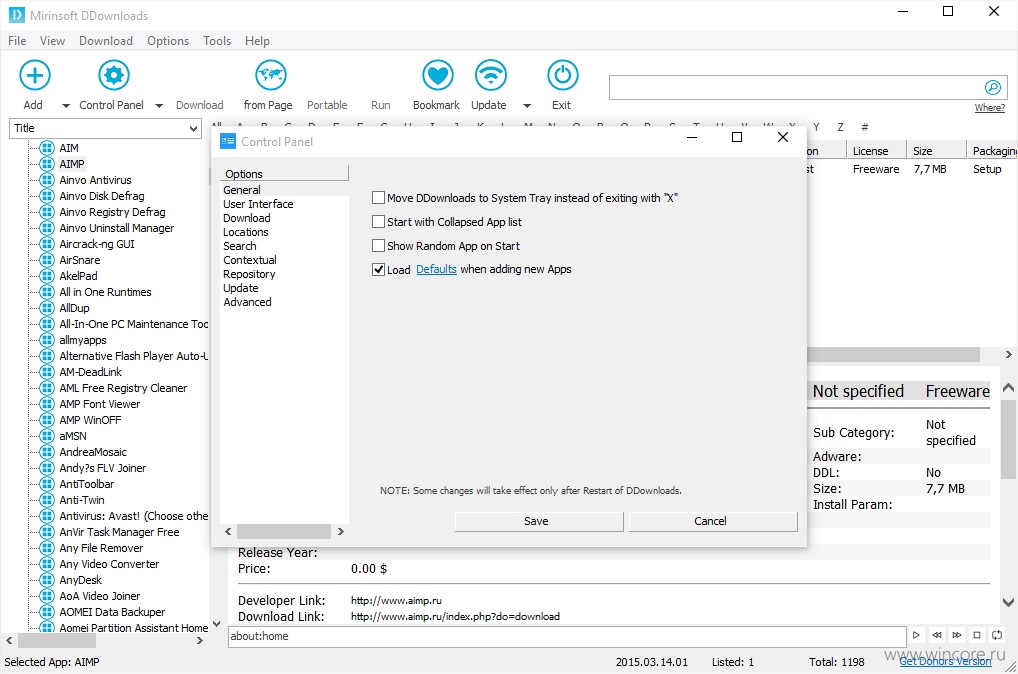1018x674 pixels.
Task: Open the Get Donors Version link
Action: [x=945, y=661]
